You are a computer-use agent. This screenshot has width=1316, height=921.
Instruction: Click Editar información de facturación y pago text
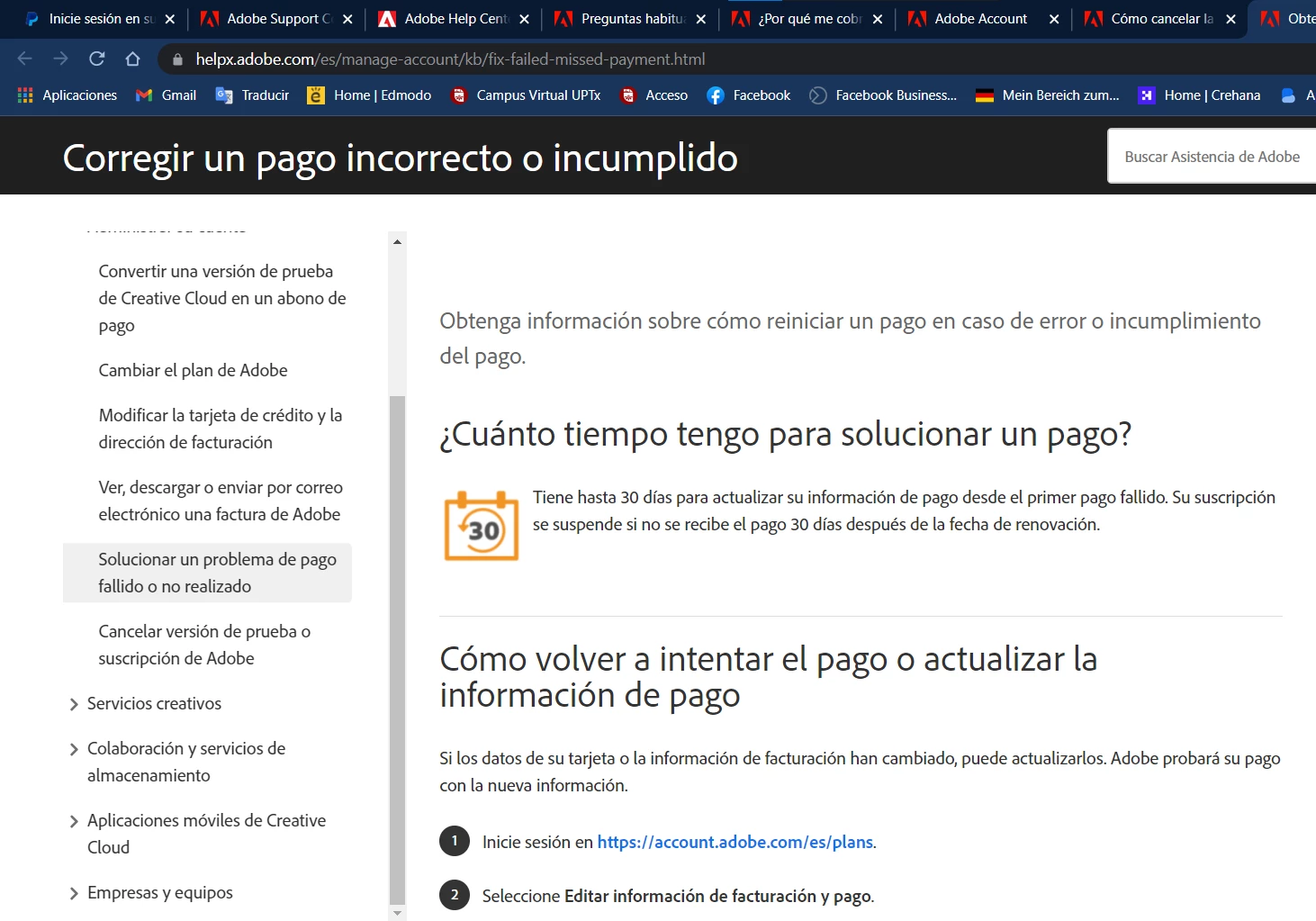click(717, 896)
